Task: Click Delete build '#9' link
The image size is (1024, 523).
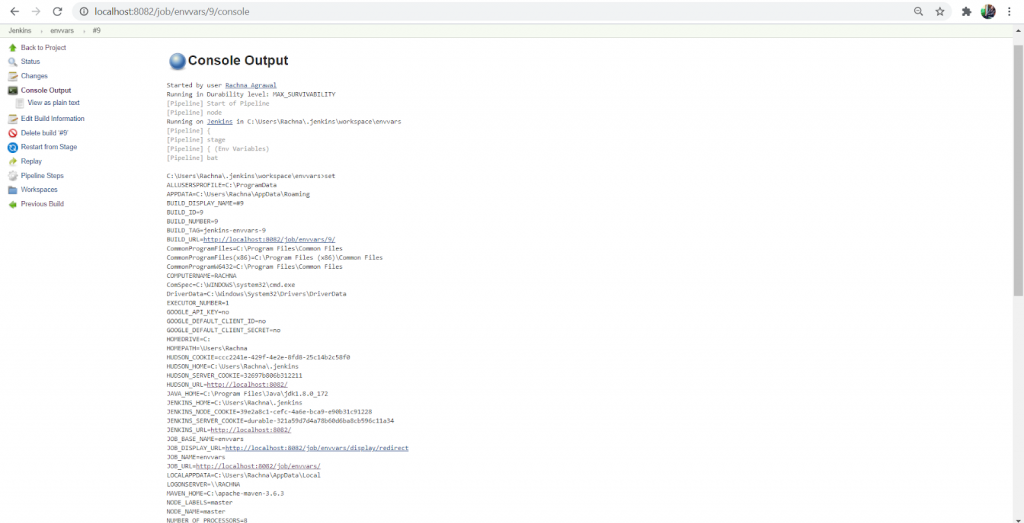Action: 44,133
